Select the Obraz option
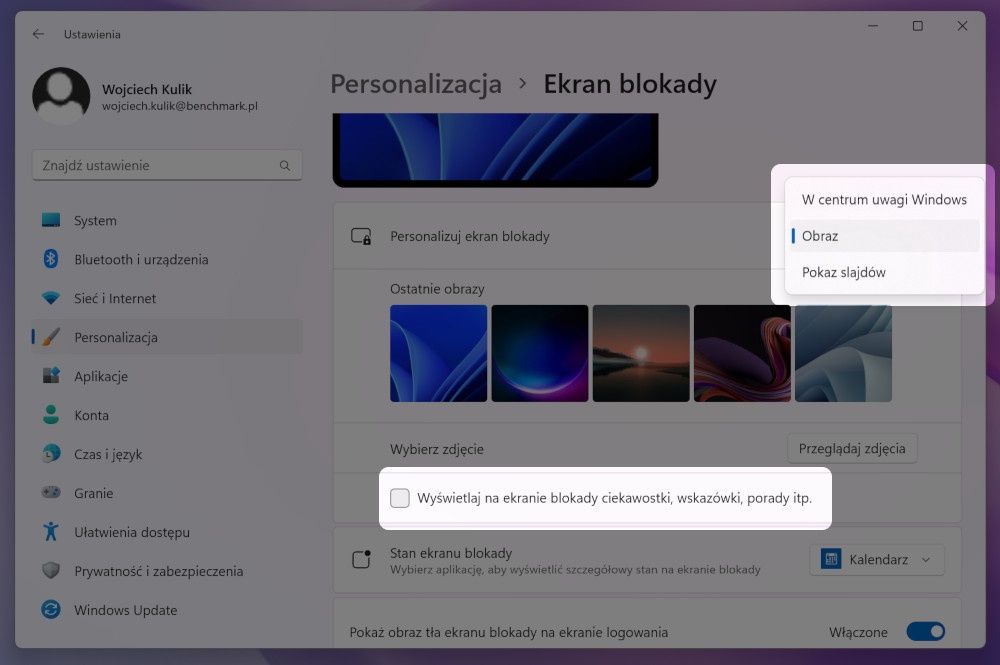Viewport: 1000px width, 665px height. click(885, 236)
